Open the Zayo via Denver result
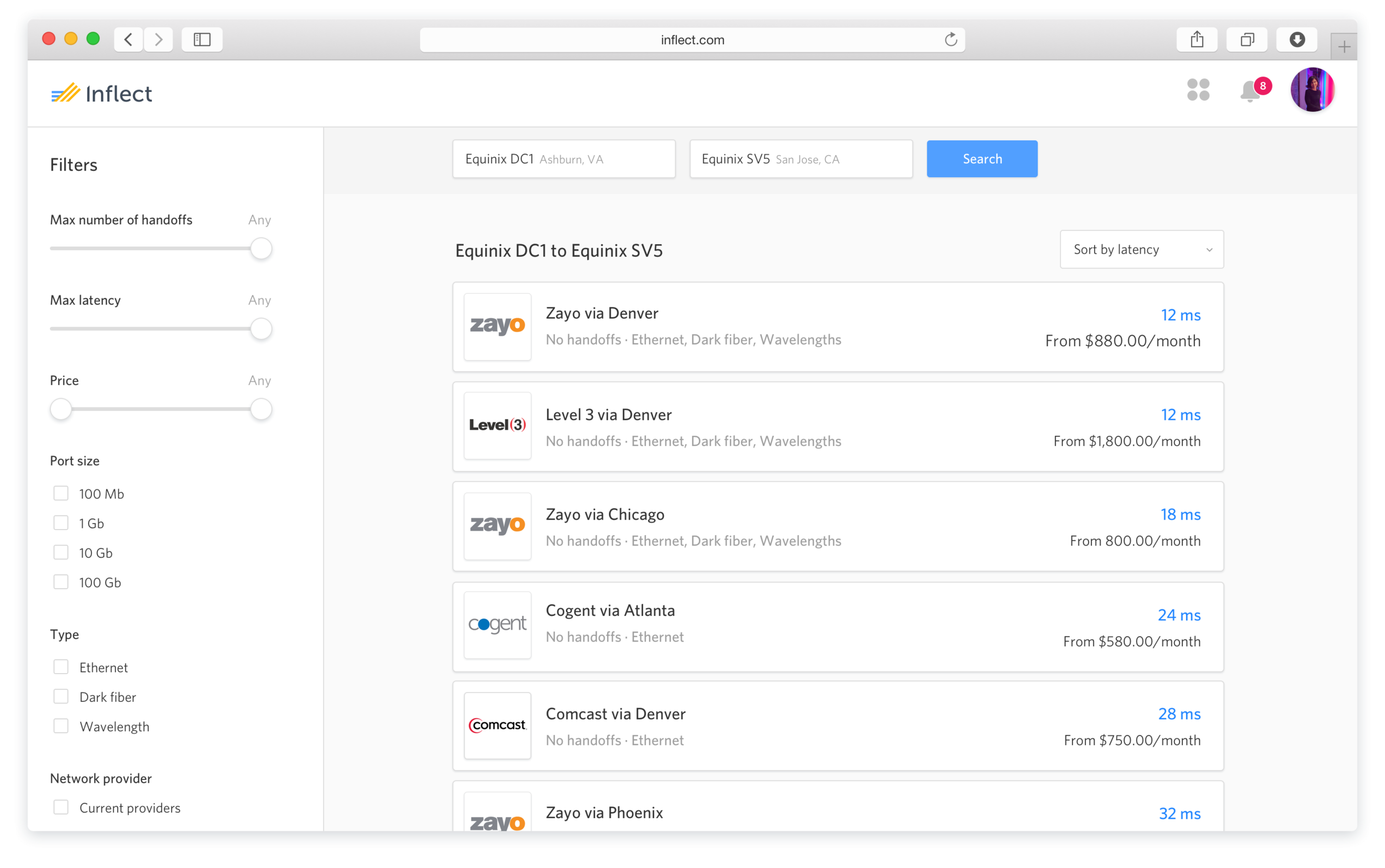 point(838,327)
